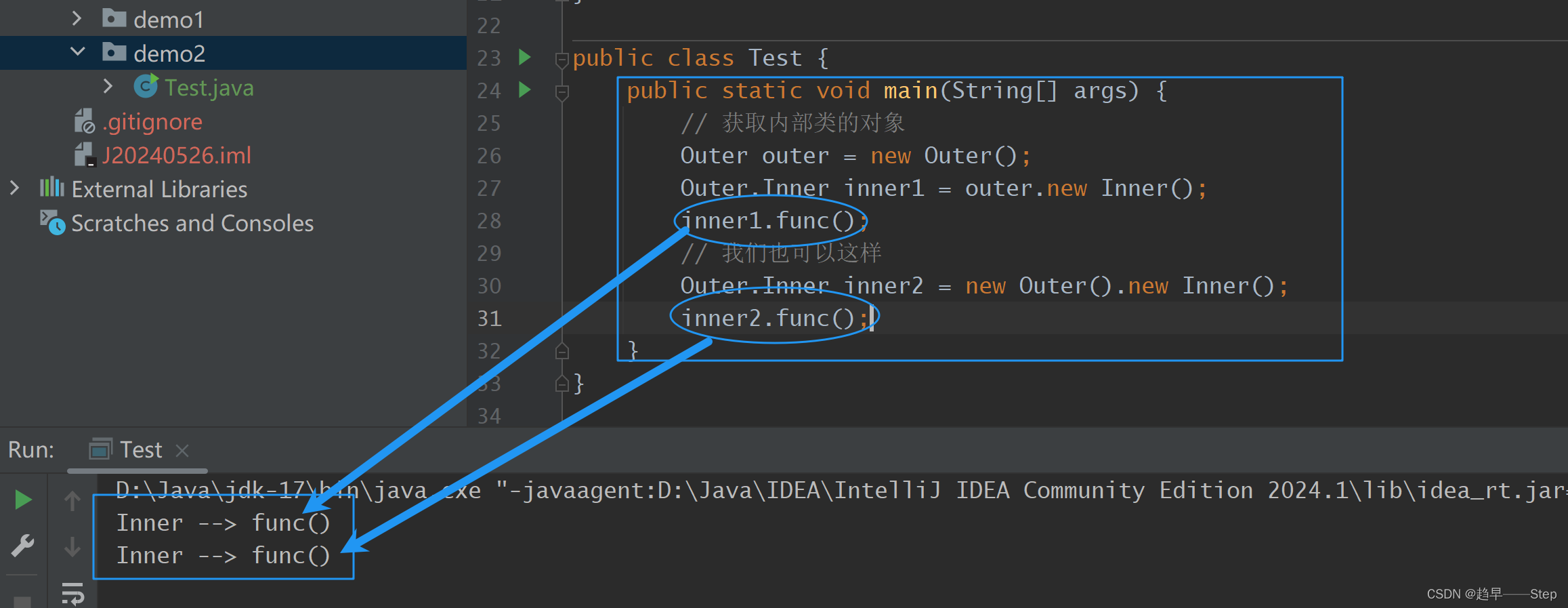Expand the External Libraries node arrow

(14, 188)
